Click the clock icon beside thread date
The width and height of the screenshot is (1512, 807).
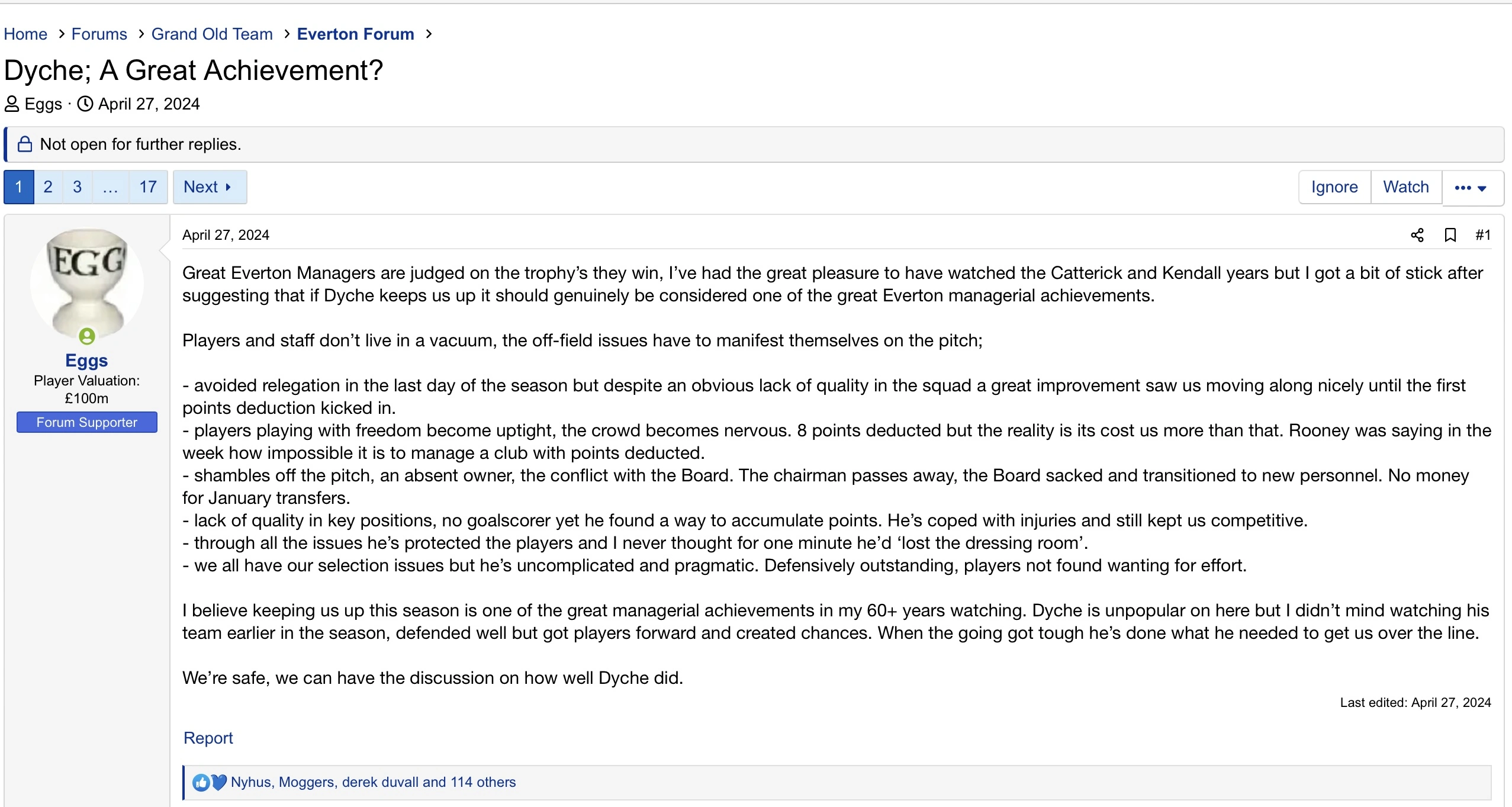click(86, 104)
